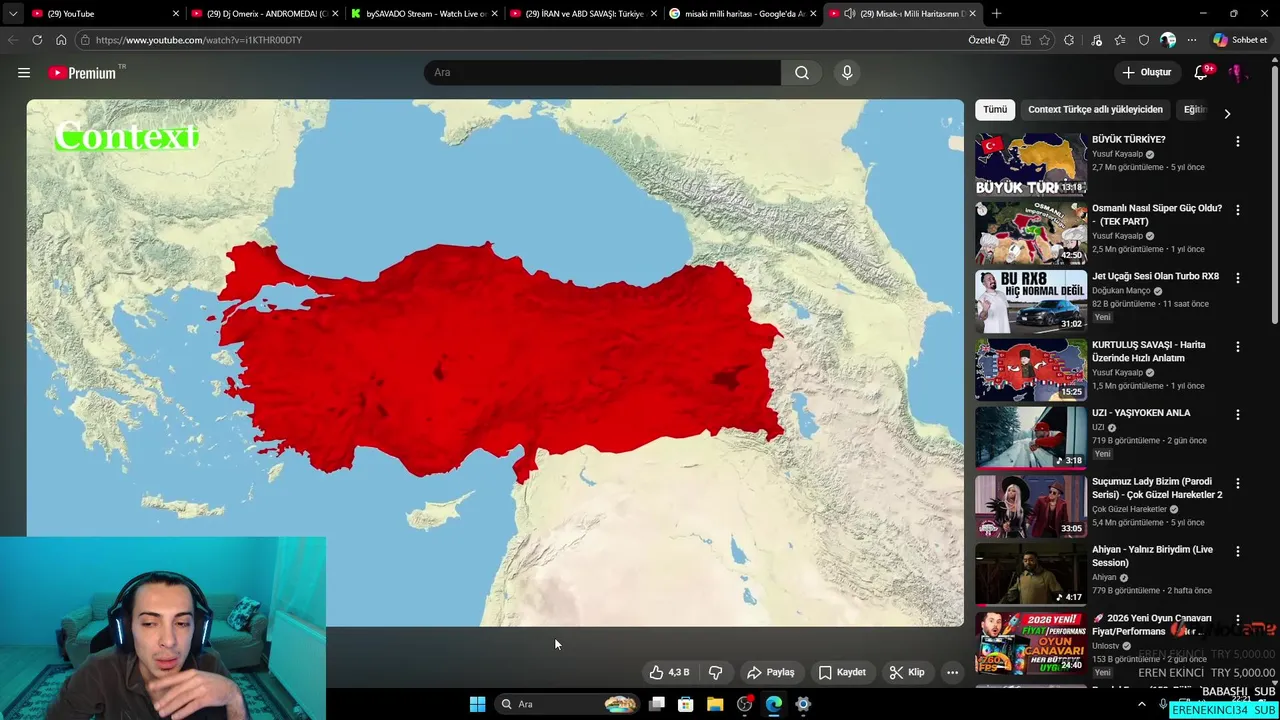The width and height of the screenshot is (1280, 720).
Task: Create a clip with the Klip button
Action: [x=907, y=672]
